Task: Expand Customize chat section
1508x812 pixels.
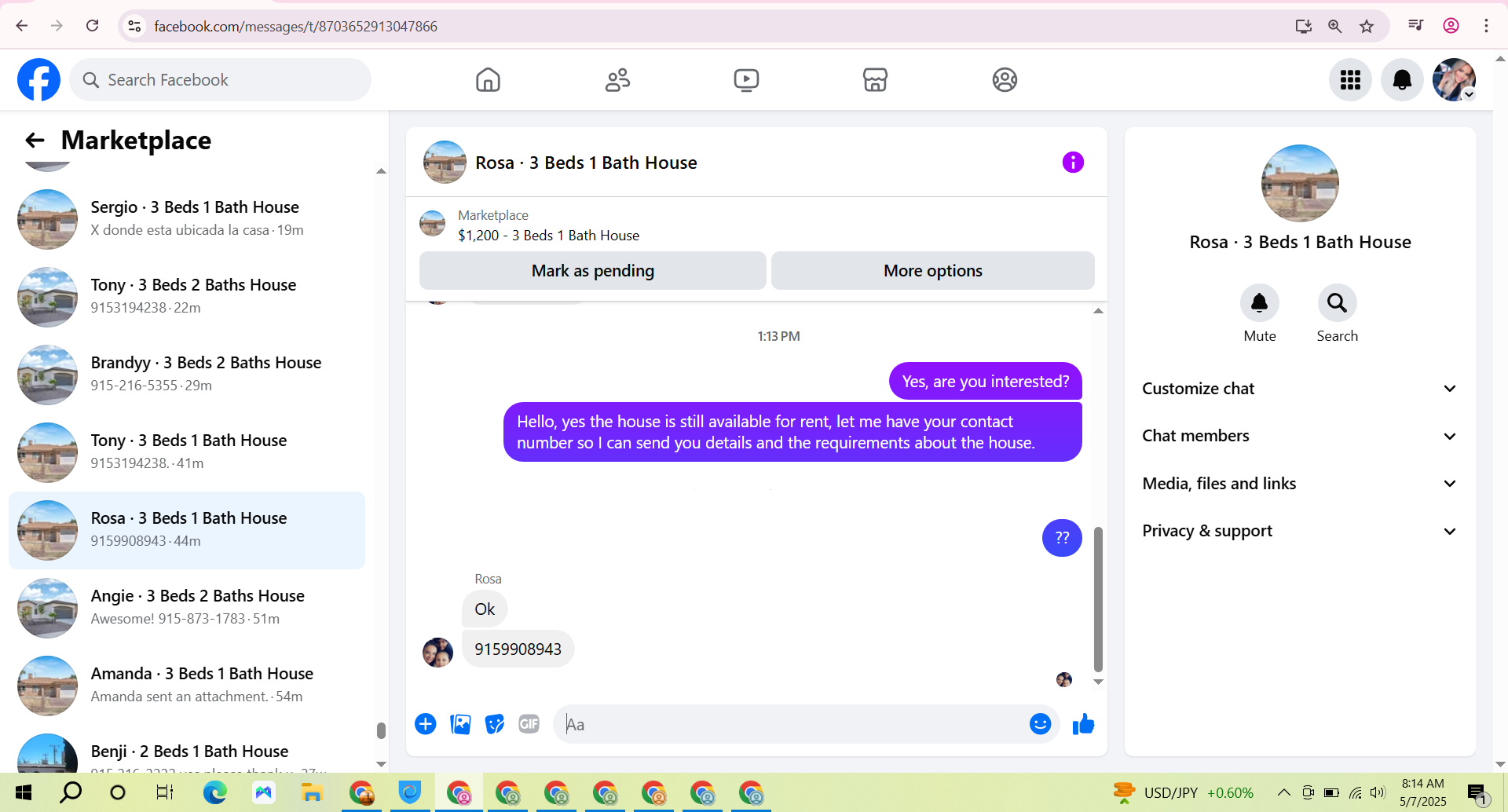Action: (x=1299, y=389)
